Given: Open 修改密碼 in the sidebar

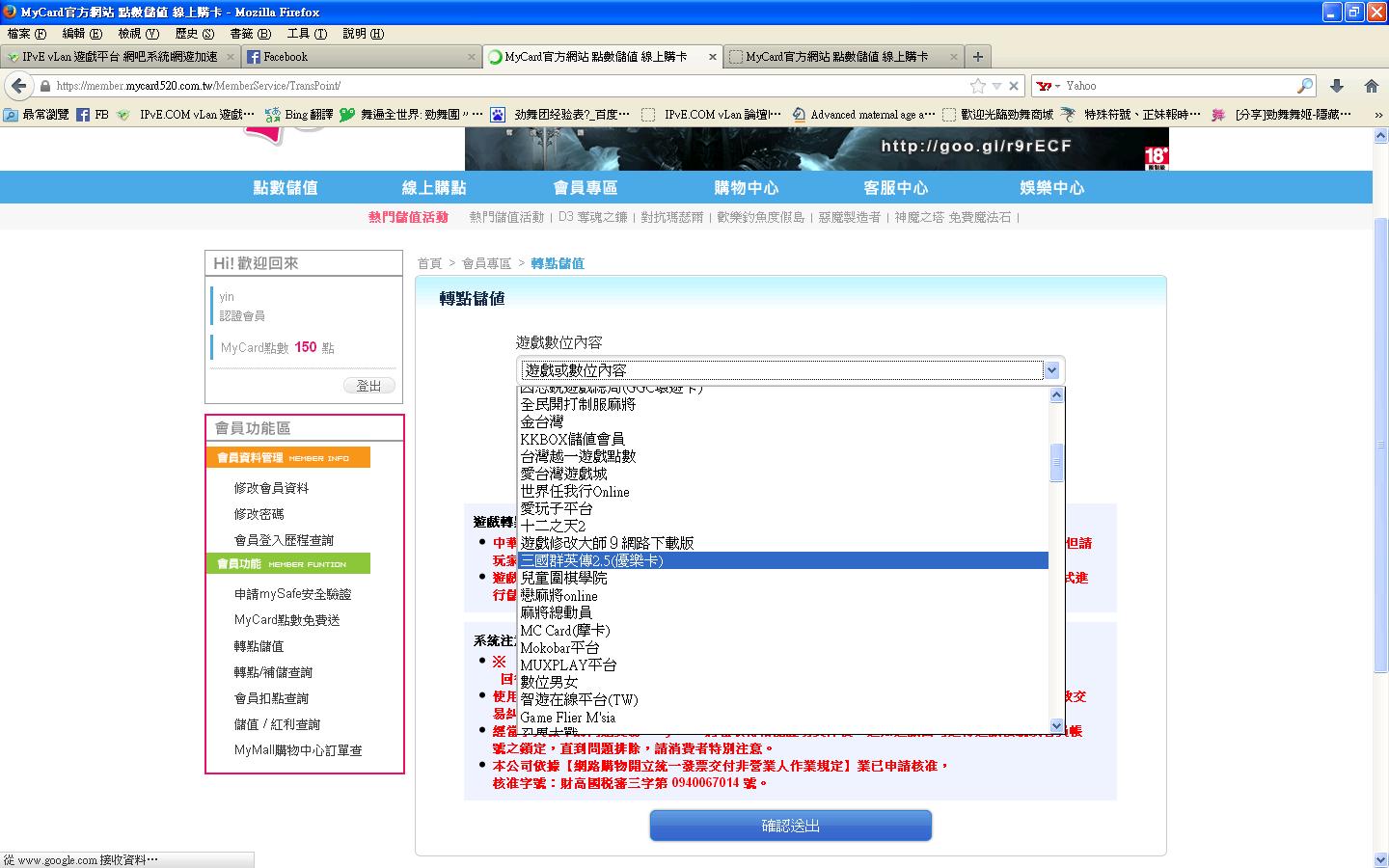Looking at the screenshot, I should 259,514.
